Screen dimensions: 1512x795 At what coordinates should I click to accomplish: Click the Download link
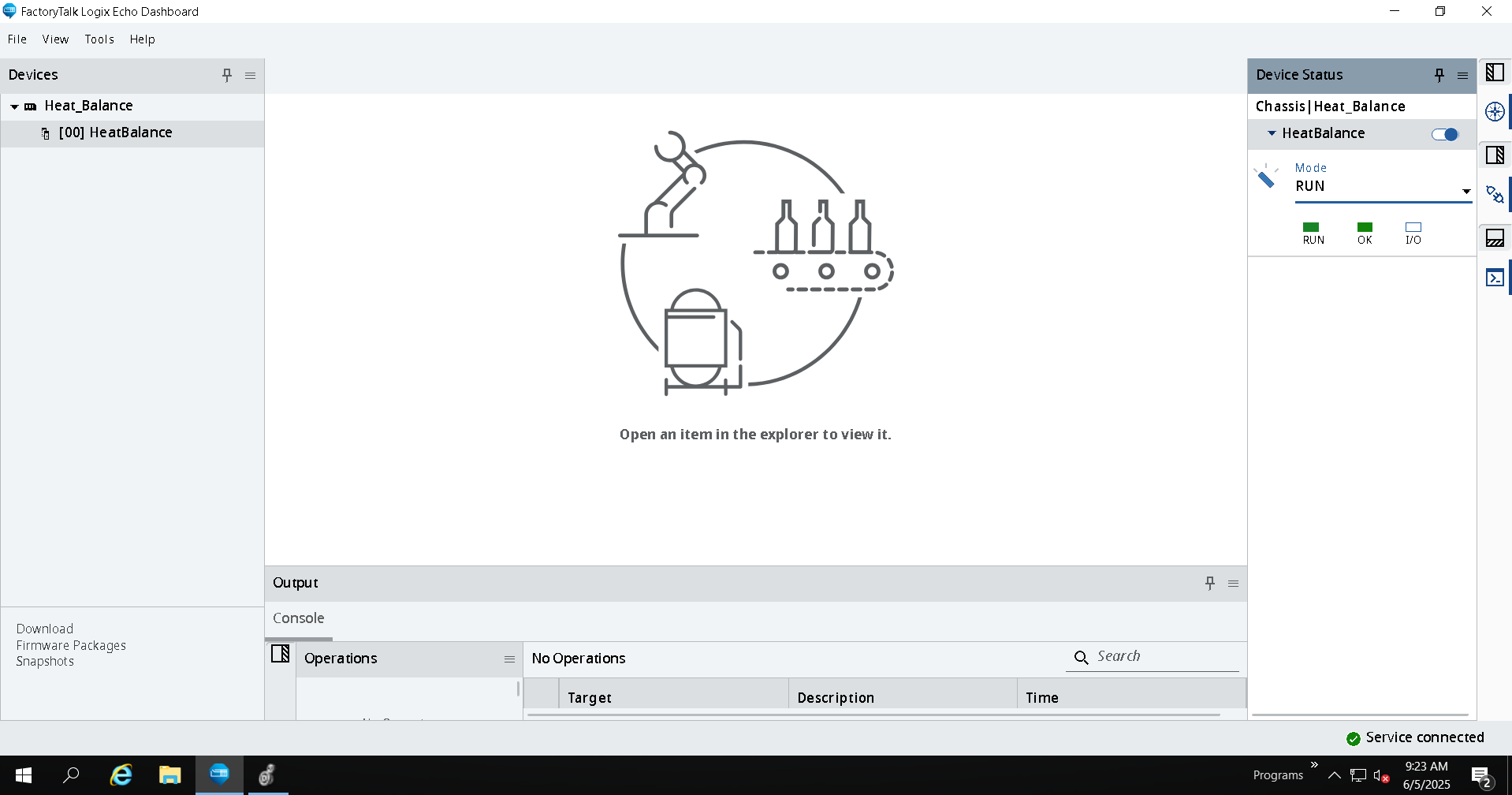tap(45, 629)
